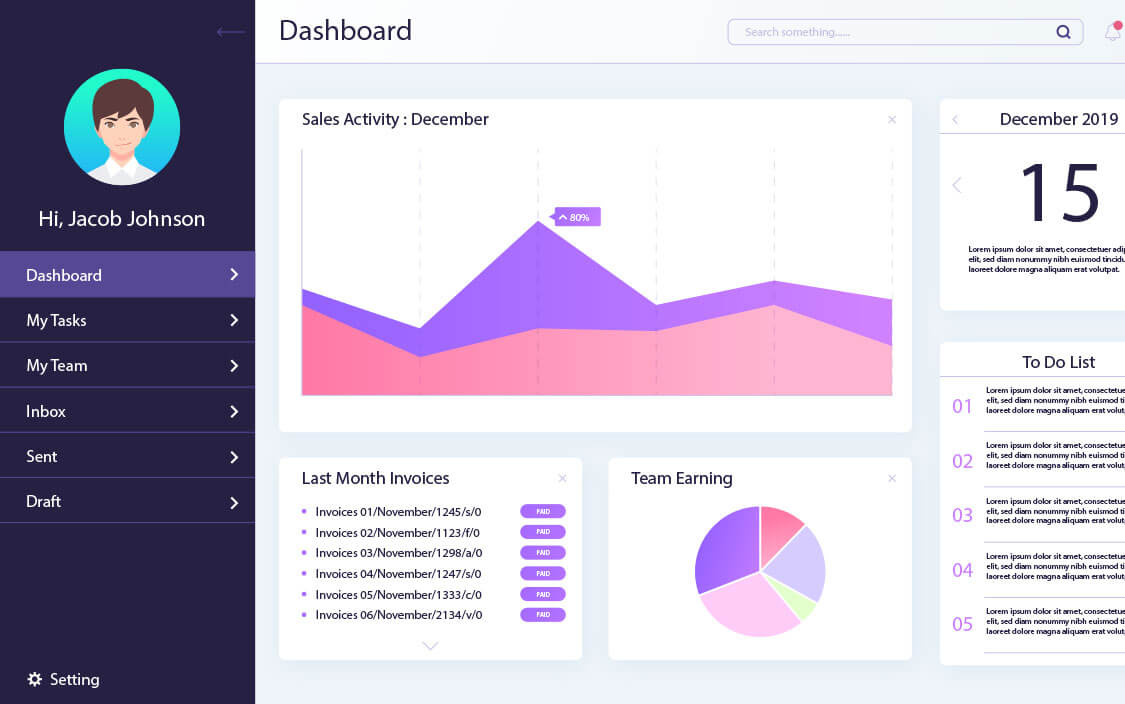This screenshot has height=704, width=1125.
Task: Open Settings via the gear icon
Action: (33, 679)
